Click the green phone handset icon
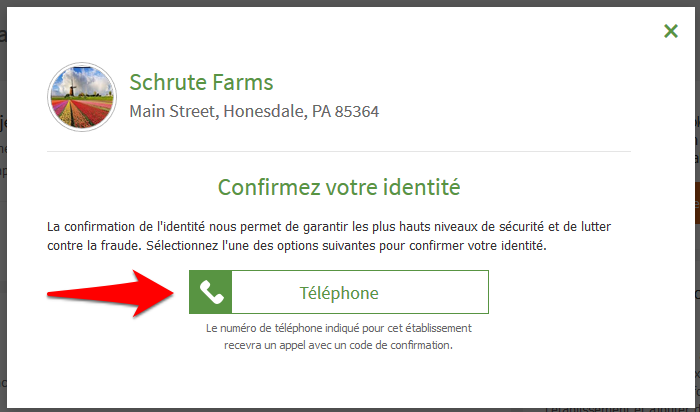Viewport: 700px width, 412px height. [x=210, y=292]
